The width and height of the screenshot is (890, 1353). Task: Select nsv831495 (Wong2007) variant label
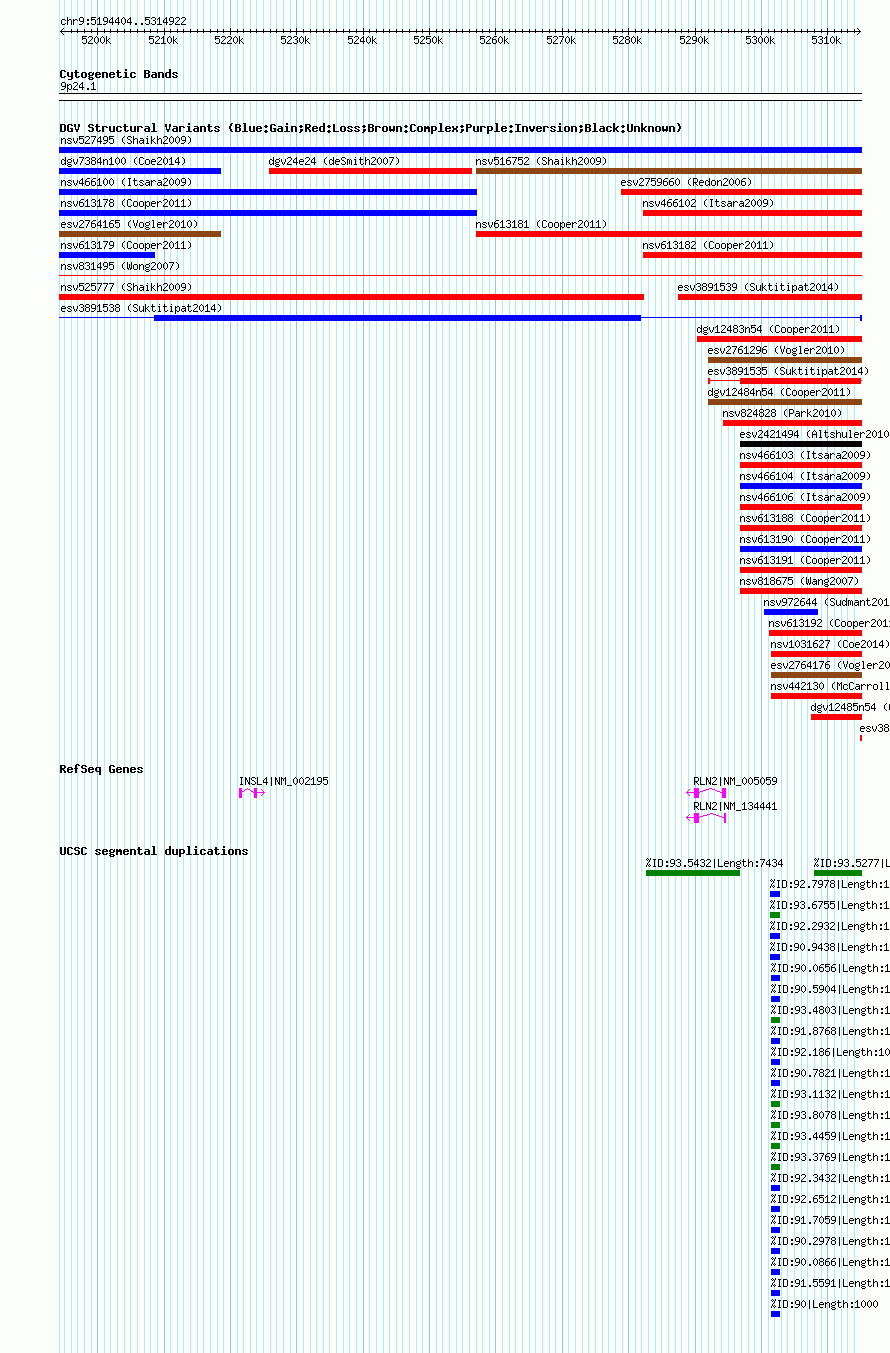pos(120,266)
